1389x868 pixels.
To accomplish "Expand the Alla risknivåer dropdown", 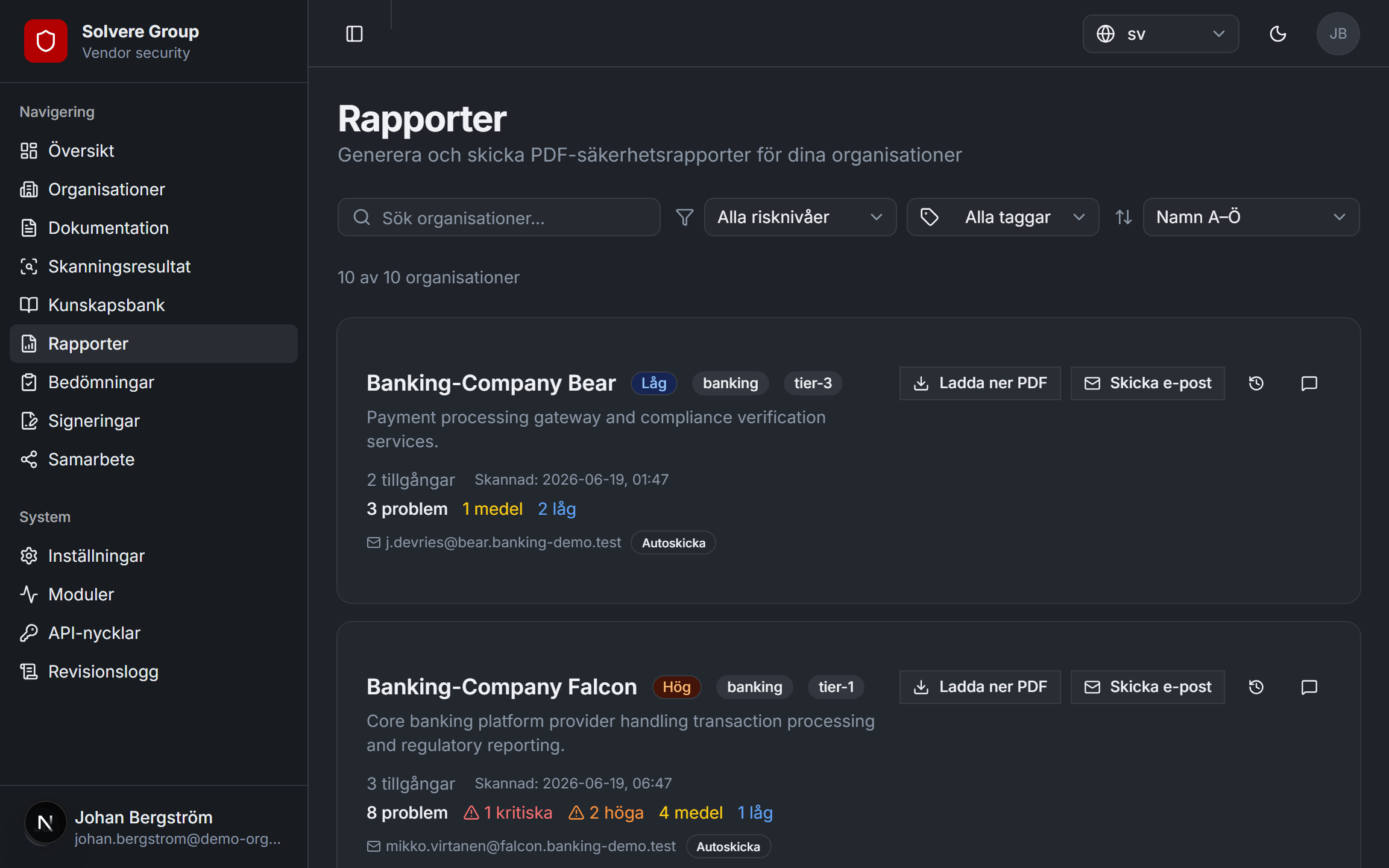I will click(801, 217).
